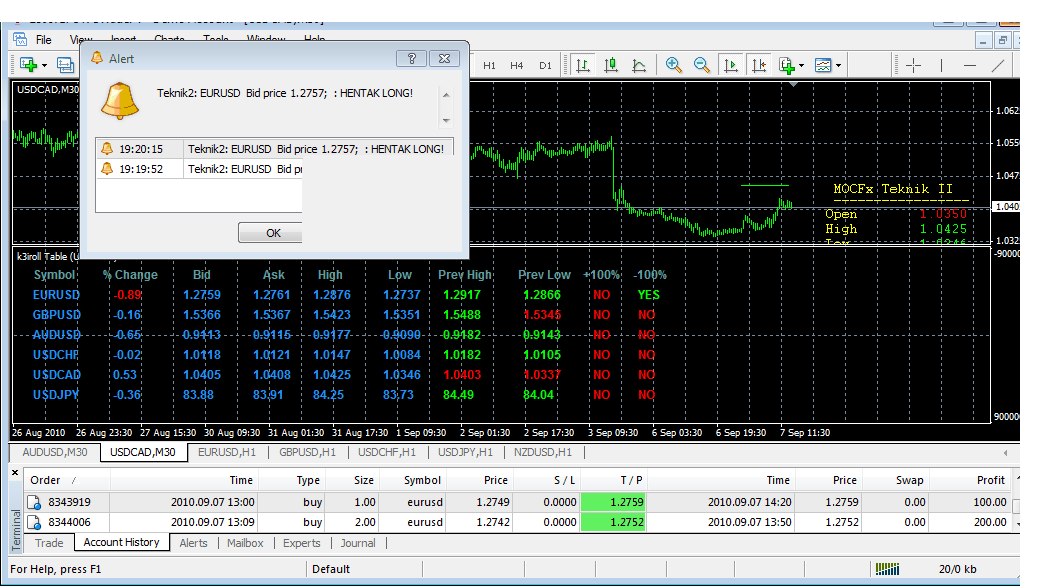
Task: Open the Trade terminal tab
Action: click(49, 543)
